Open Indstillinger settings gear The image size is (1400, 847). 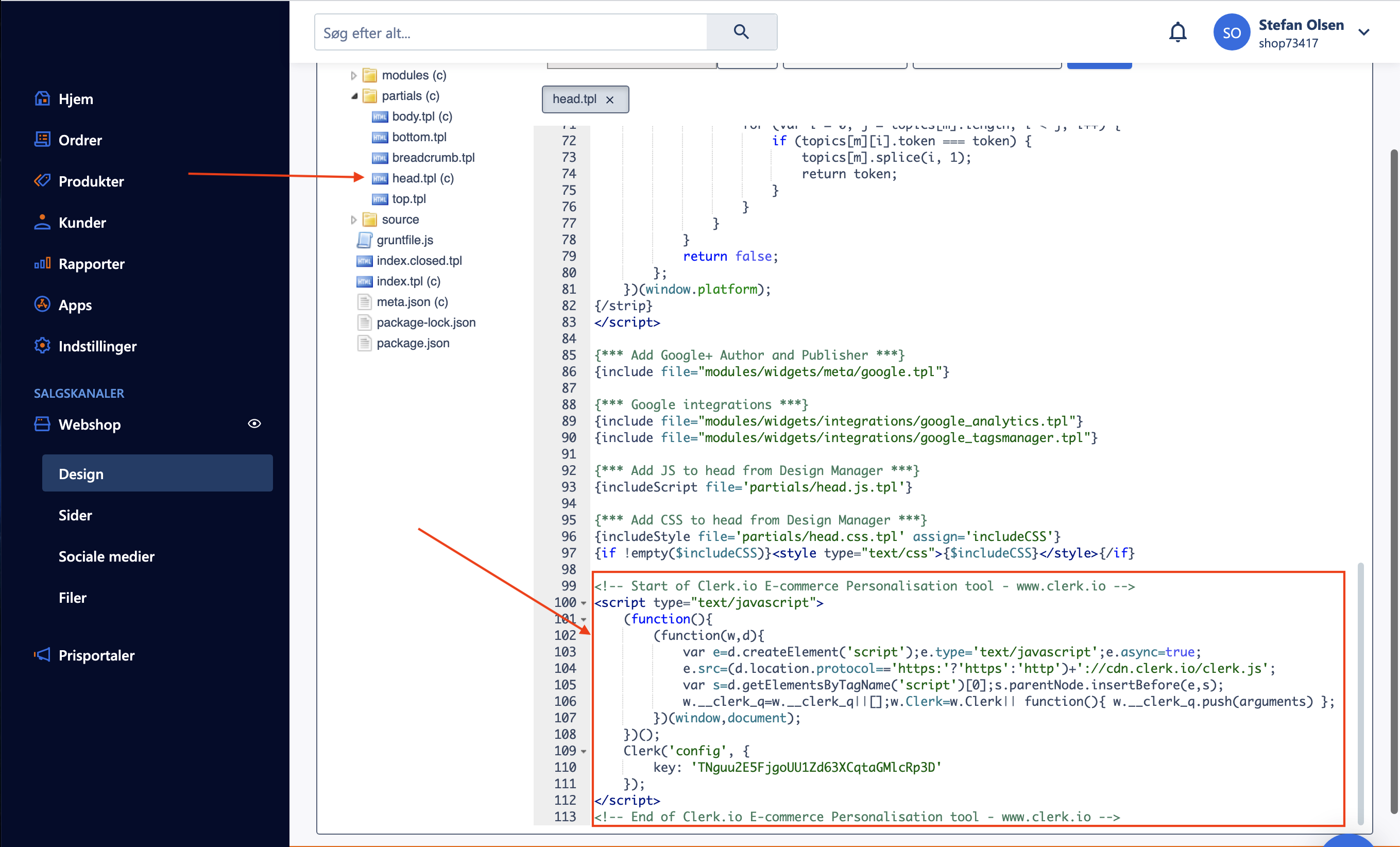(x=42, y=346)
